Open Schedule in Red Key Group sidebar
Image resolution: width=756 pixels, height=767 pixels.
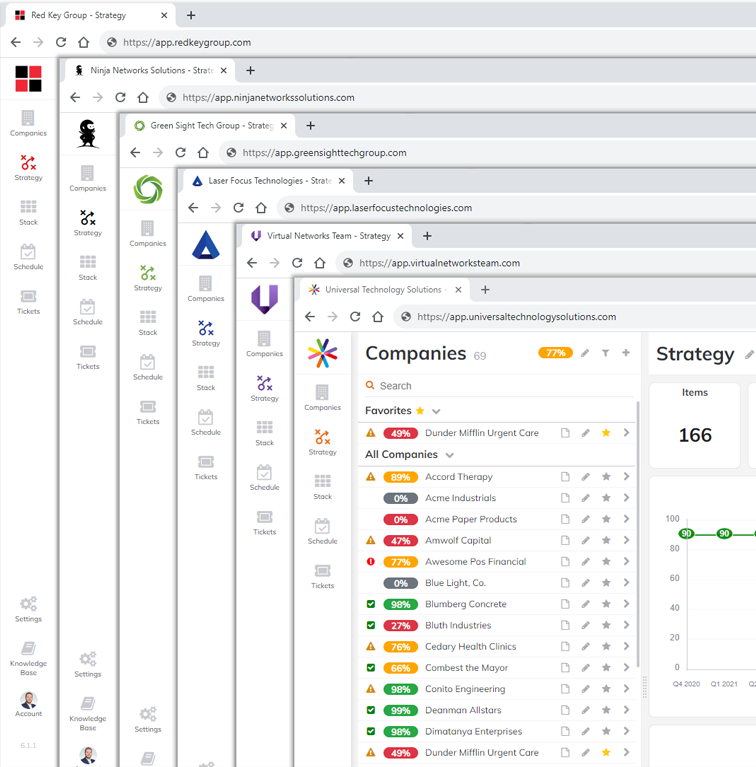click(x=28, y=257)
